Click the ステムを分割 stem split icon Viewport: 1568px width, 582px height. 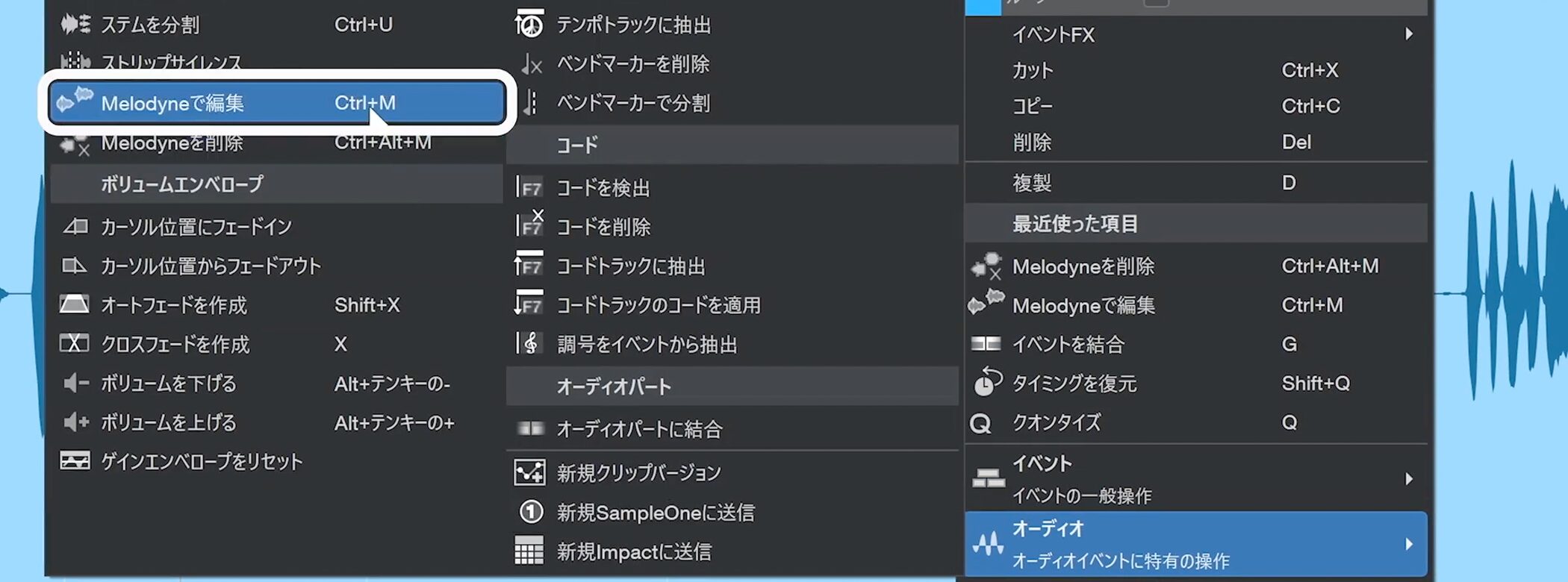[75, 25]
